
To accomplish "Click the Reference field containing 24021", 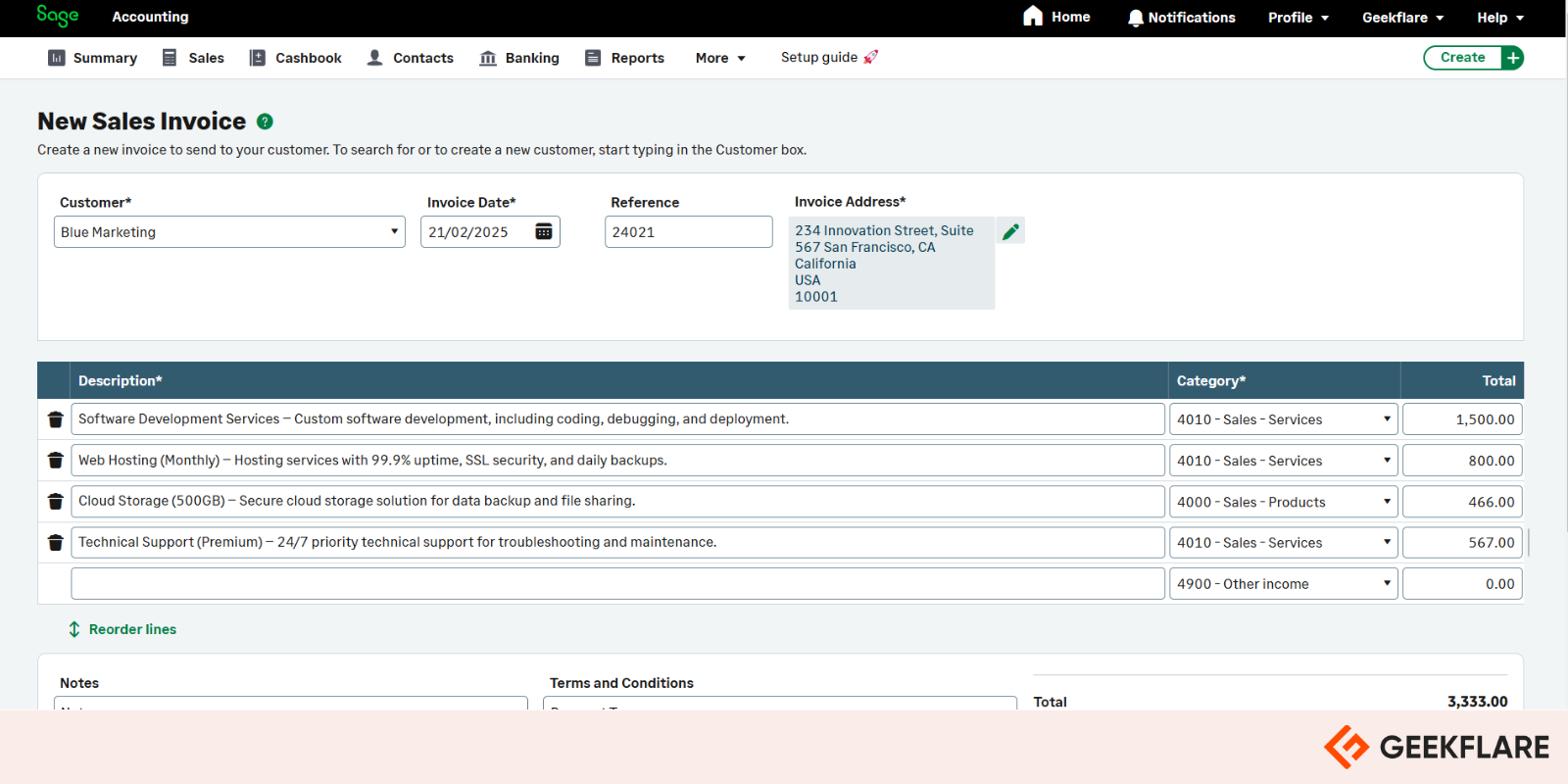I will click(x=688, y=232).
